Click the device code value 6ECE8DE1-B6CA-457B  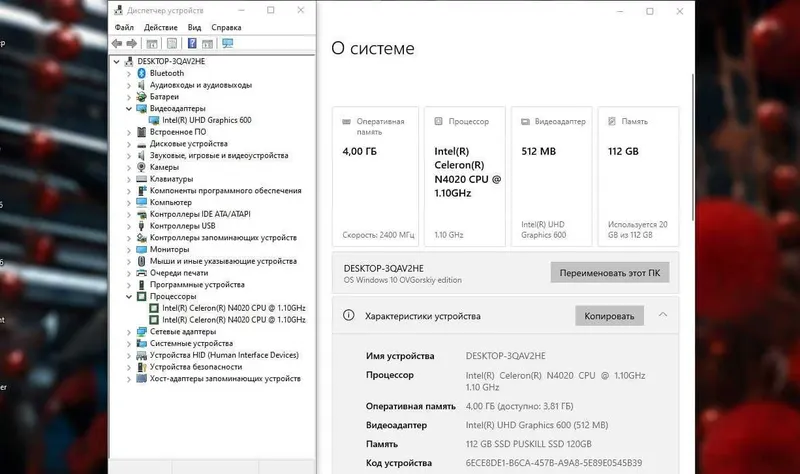click(x=554, y=463)
